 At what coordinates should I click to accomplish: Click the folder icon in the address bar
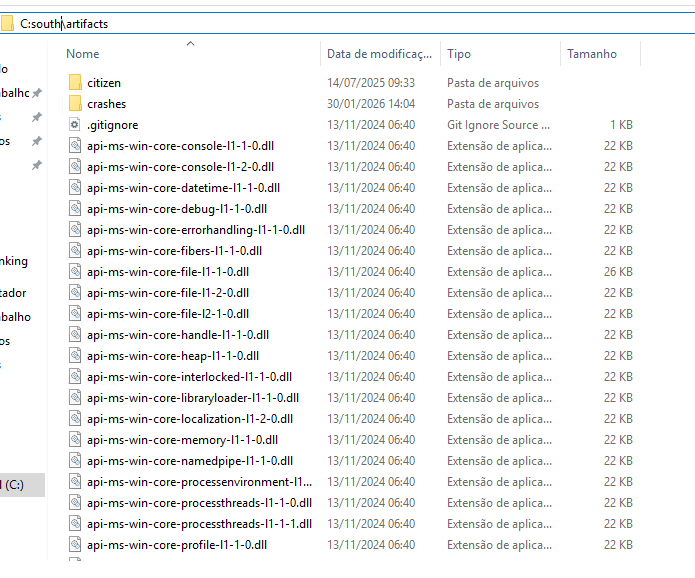click(x=7, y=23)
